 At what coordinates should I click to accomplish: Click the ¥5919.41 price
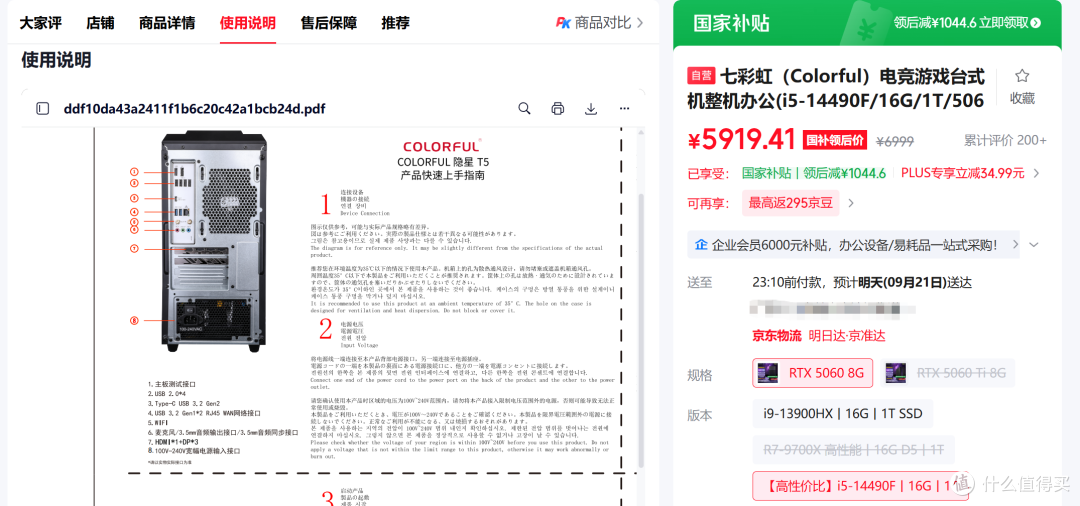click(x=742, y=140)
